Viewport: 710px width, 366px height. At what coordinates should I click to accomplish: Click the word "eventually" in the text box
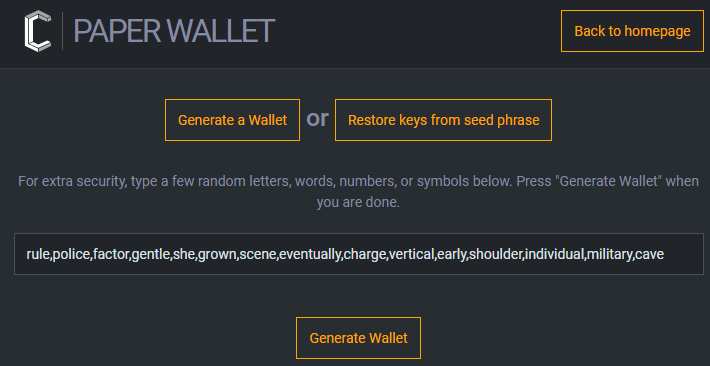[310, 255]
